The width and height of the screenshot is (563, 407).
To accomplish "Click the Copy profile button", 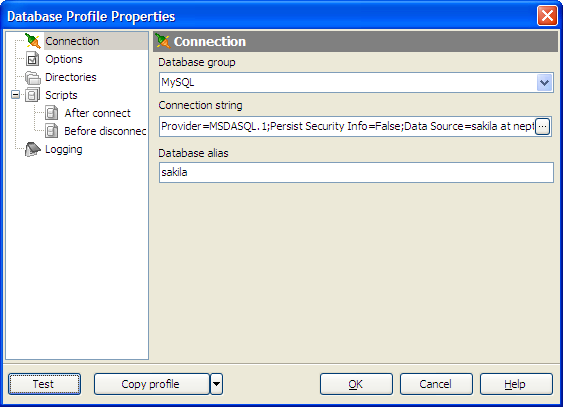I will (152, 384).
